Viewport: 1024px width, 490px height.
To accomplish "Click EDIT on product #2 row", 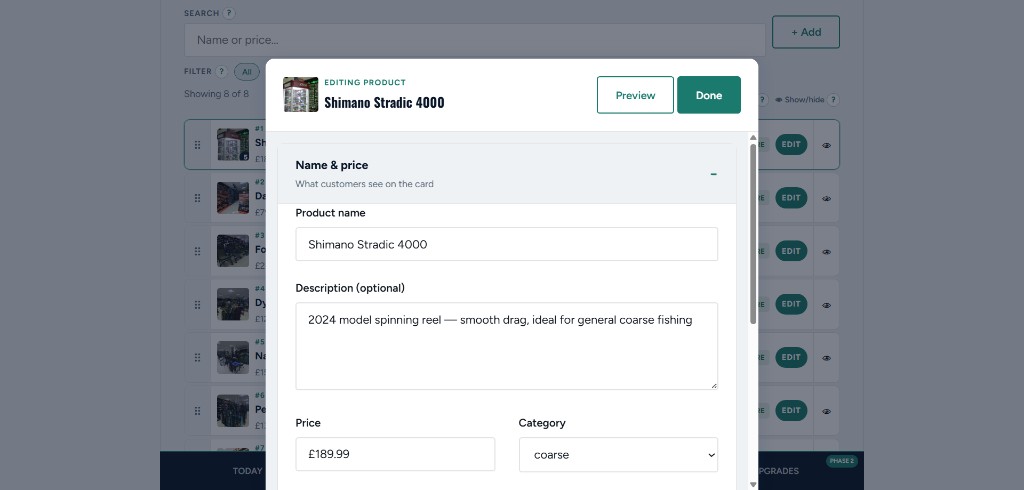I will [791, 198].
